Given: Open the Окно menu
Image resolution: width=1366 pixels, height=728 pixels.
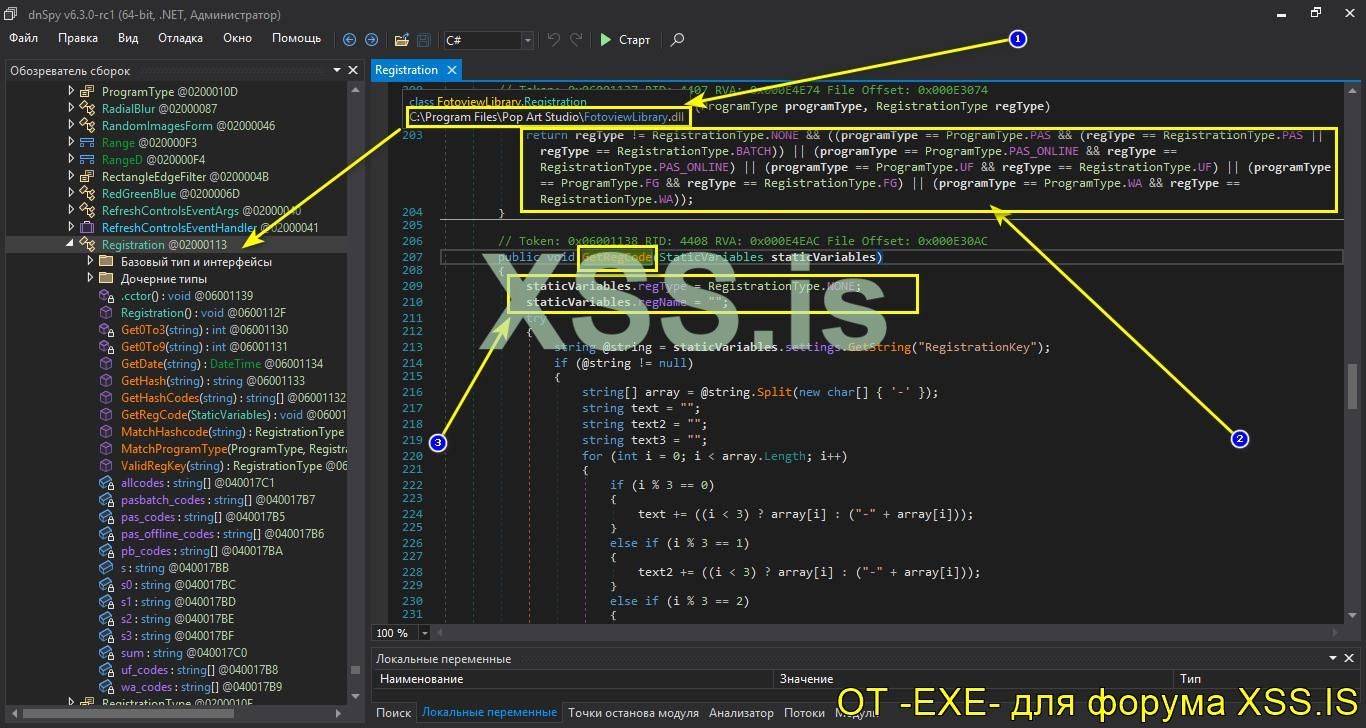Looking at the screenshot, I should pos(237,39).
